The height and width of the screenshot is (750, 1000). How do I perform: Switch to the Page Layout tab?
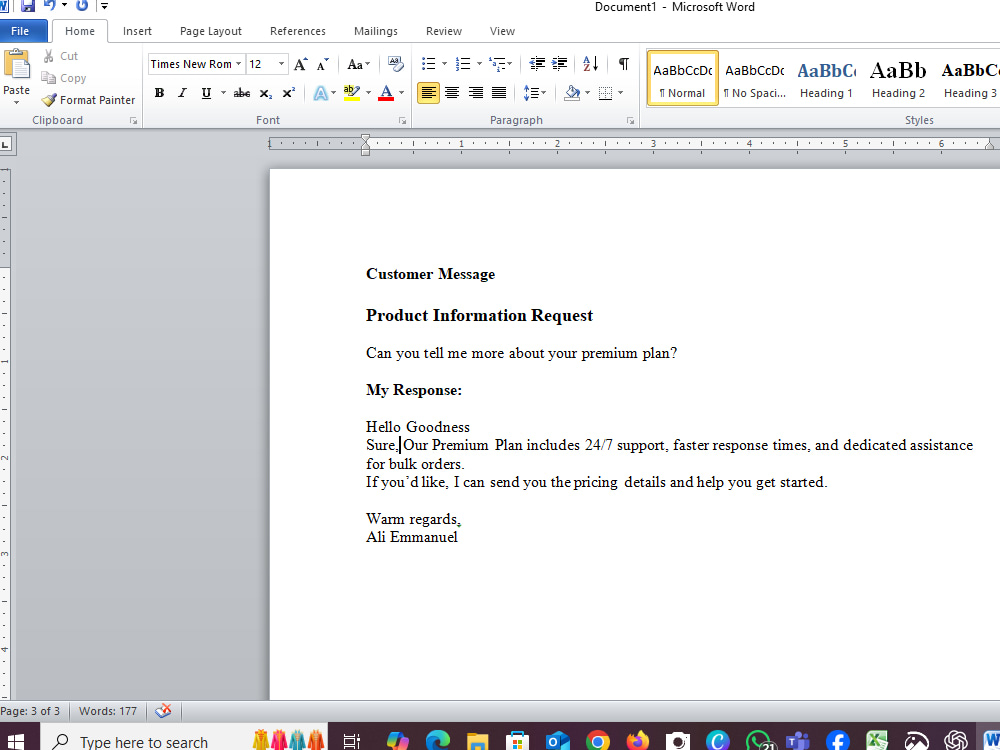210,31
